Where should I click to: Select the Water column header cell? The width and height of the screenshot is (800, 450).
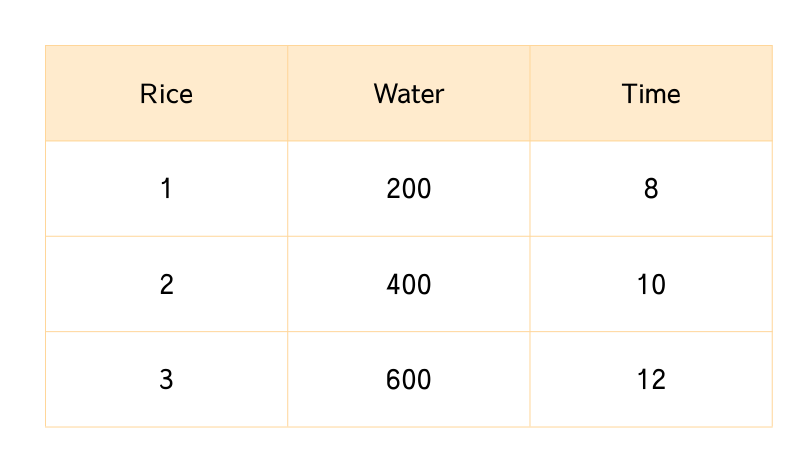[x=408, y=94]
